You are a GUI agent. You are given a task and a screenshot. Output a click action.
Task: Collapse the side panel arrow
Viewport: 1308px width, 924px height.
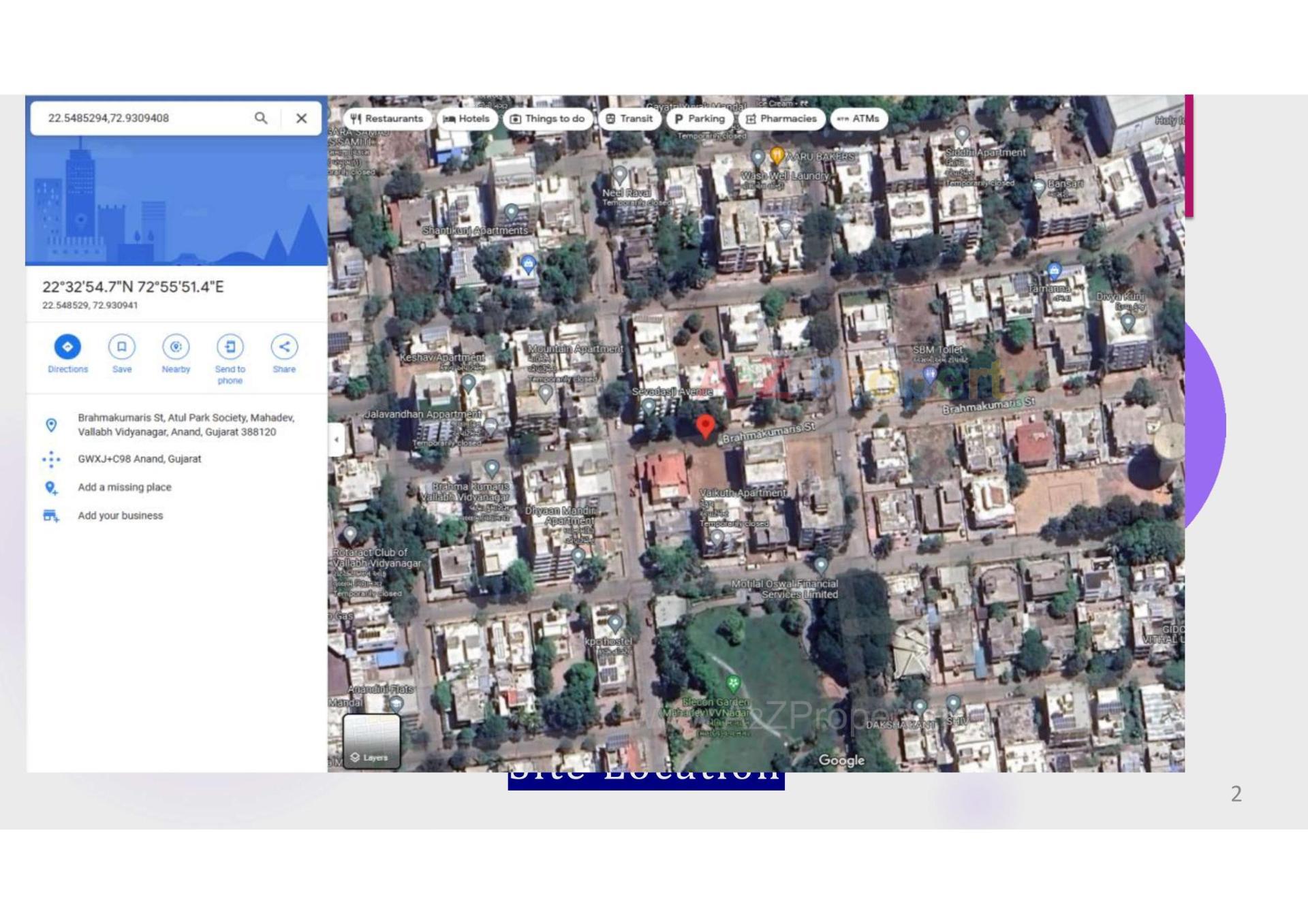click(336, 439)
